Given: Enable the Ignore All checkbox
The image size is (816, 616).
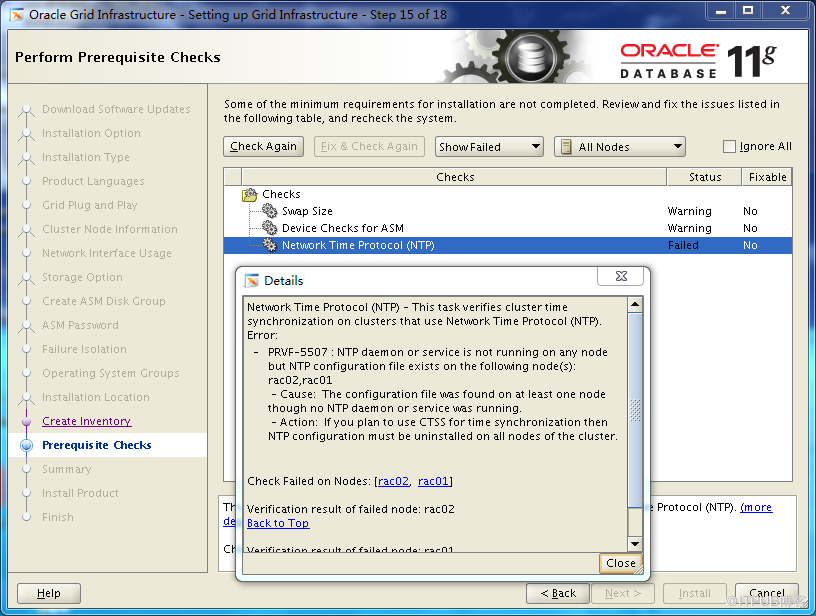Looking at the screenshot, I should click(729, 147).
